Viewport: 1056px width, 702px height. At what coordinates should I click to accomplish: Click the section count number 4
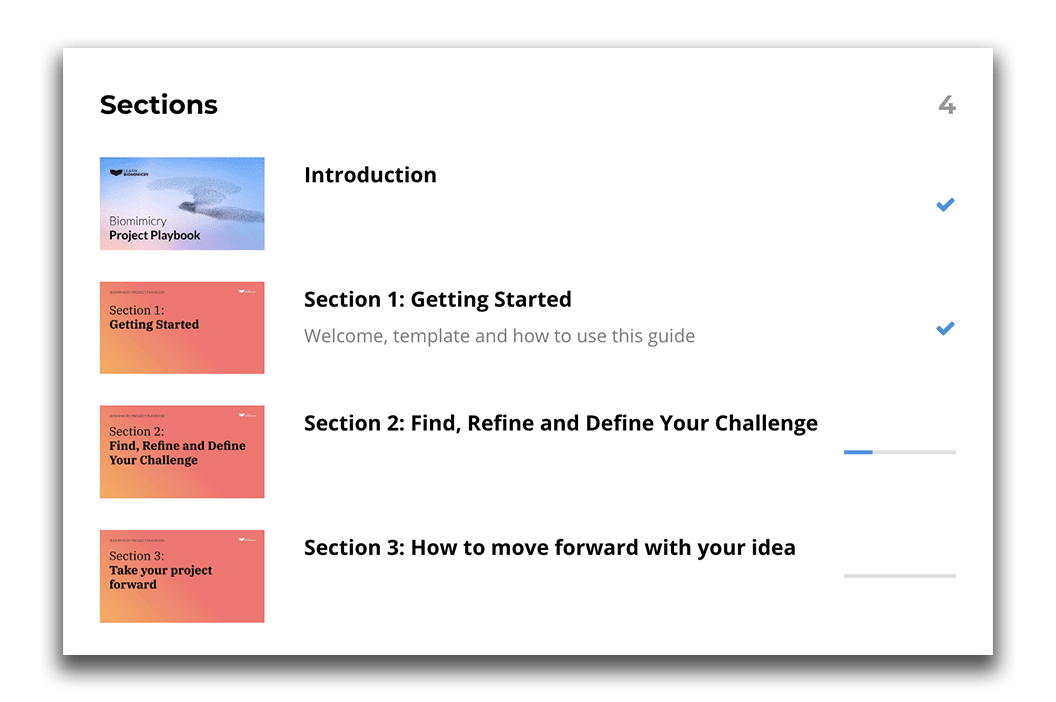pos(947,105)
